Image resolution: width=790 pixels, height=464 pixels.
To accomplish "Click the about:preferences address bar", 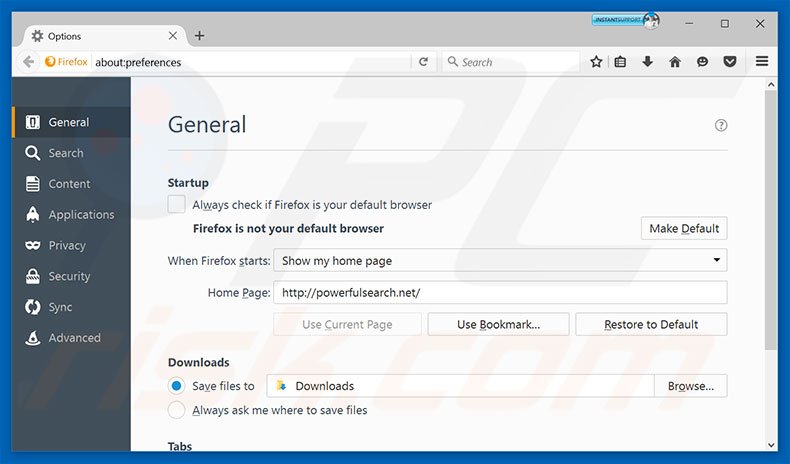I will tap(252, 62).
